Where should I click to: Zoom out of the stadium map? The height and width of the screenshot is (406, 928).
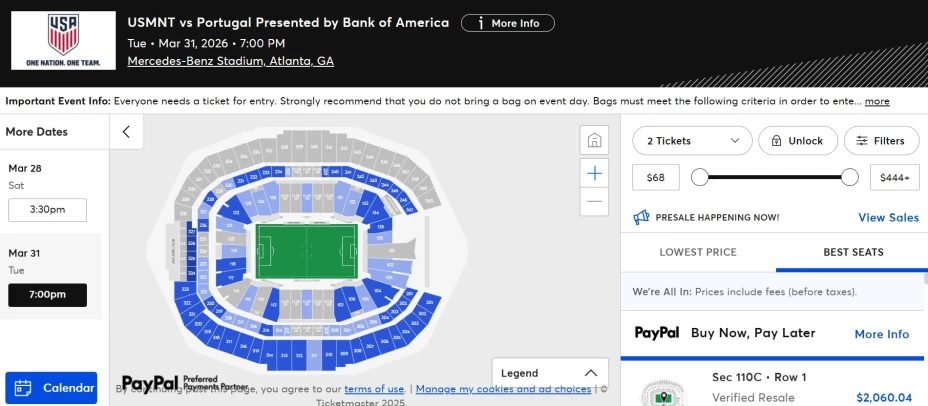[x=594, y=202]
